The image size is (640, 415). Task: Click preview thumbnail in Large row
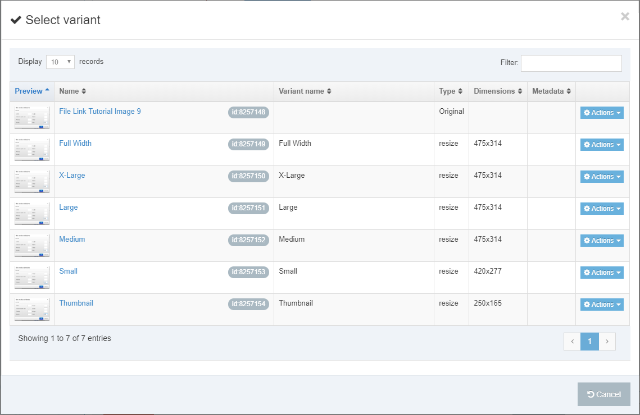point(32,213)
